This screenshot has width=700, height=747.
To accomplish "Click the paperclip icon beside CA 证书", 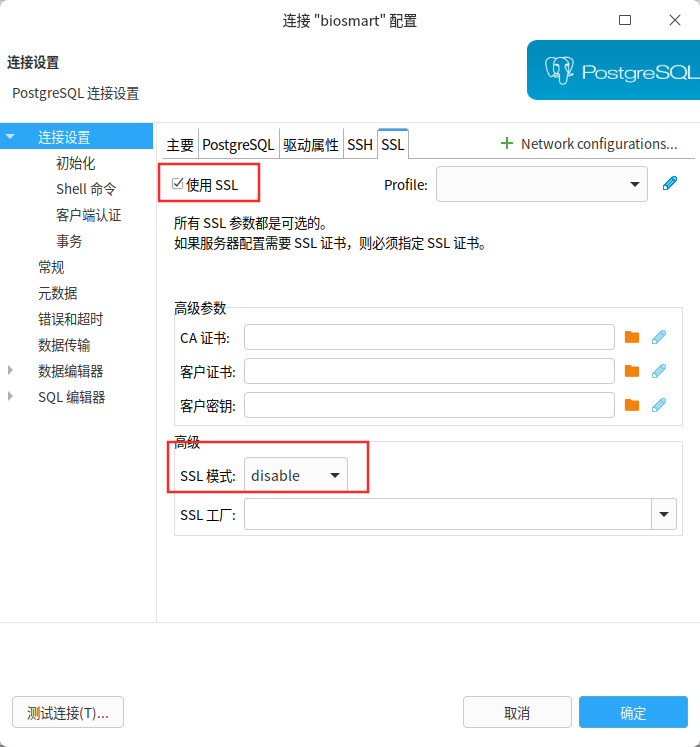I will pyautogui.click(x=658, y=337).
